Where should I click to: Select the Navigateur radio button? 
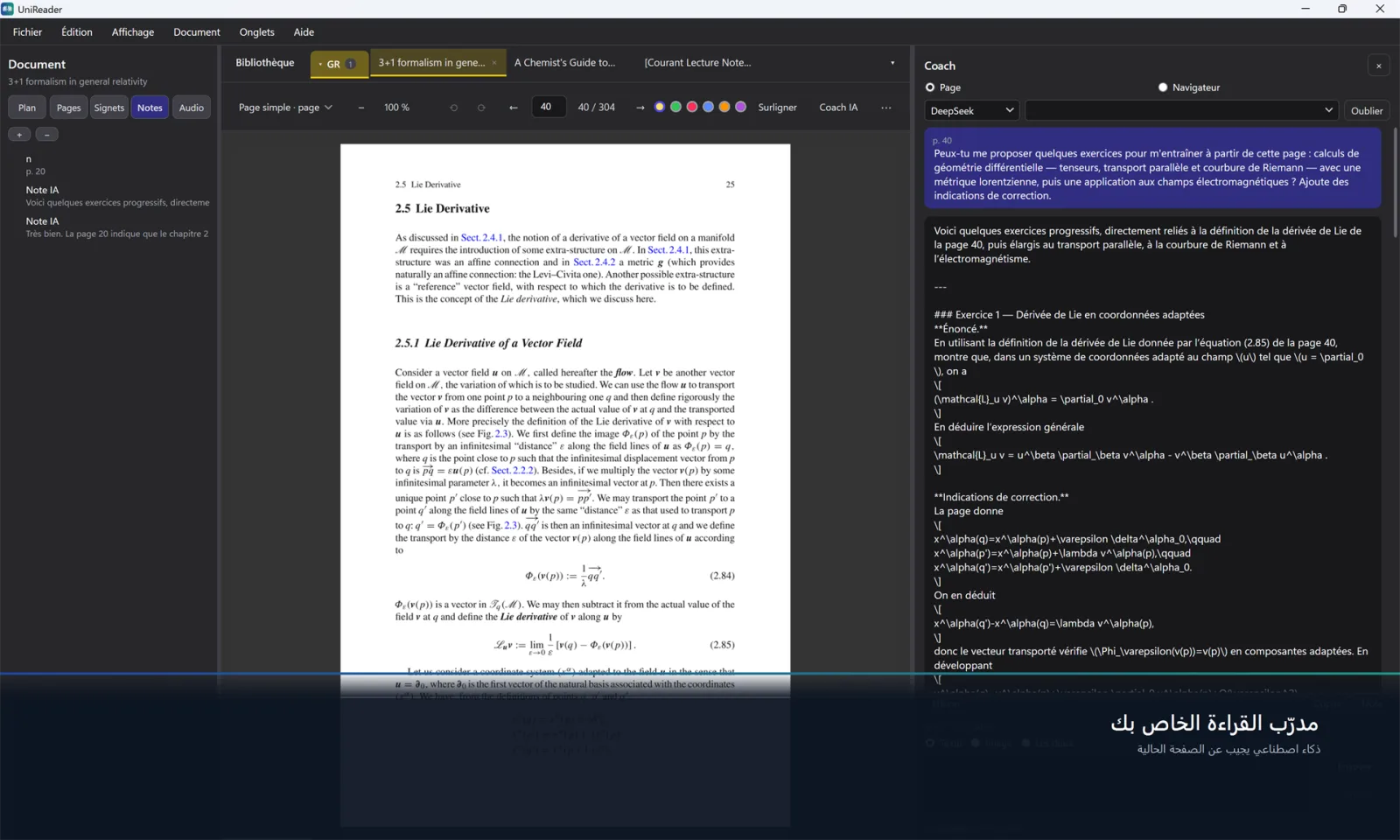coord(1163,87)
